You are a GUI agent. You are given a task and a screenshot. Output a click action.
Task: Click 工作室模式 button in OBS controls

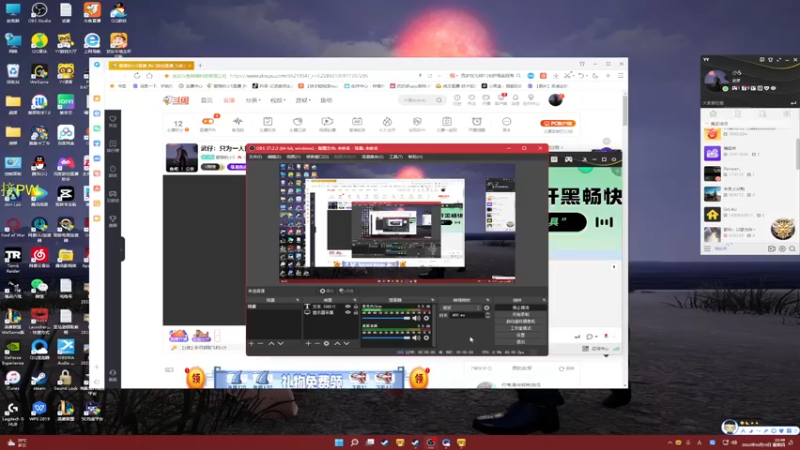tap(520, 328)
